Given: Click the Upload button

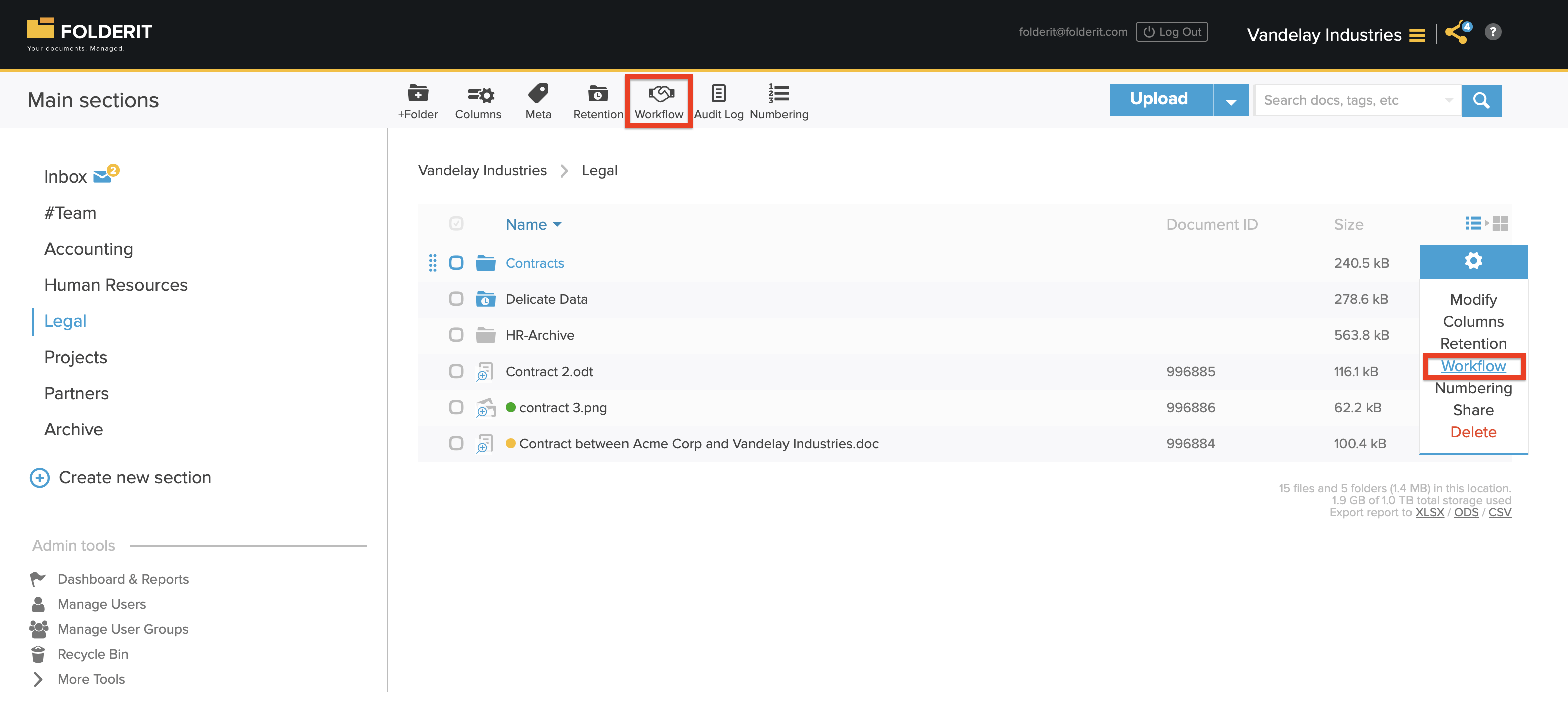Looking at the screenshot, I should [1160, 100].
